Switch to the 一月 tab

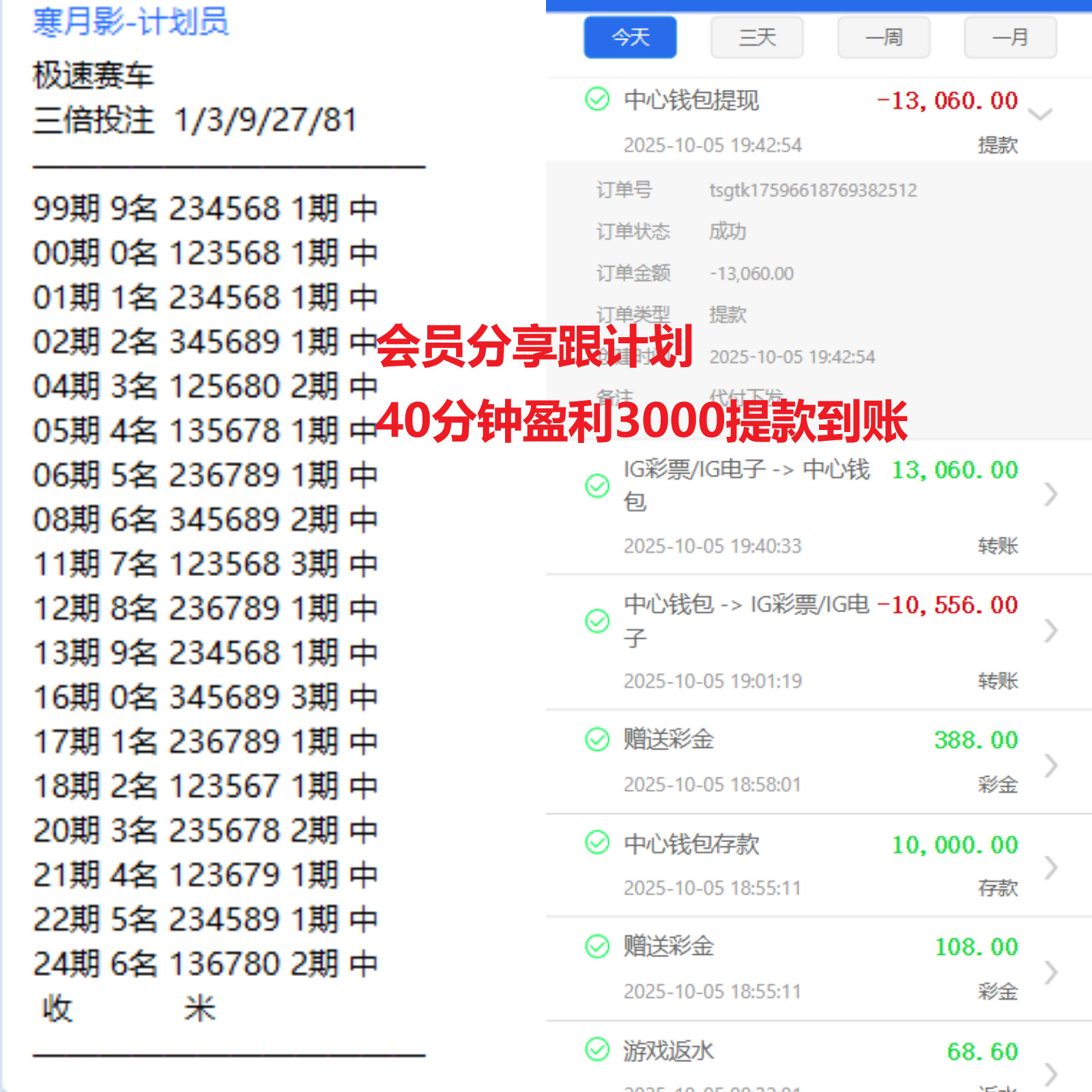coord(1009,38)
